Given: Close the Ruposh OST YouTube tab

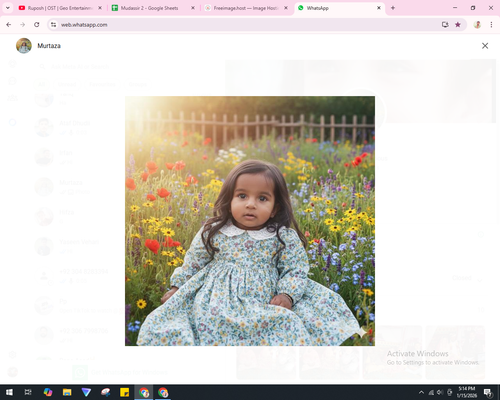Looking at the screenshot, I should pyautogui.click(x=100, y=8).
